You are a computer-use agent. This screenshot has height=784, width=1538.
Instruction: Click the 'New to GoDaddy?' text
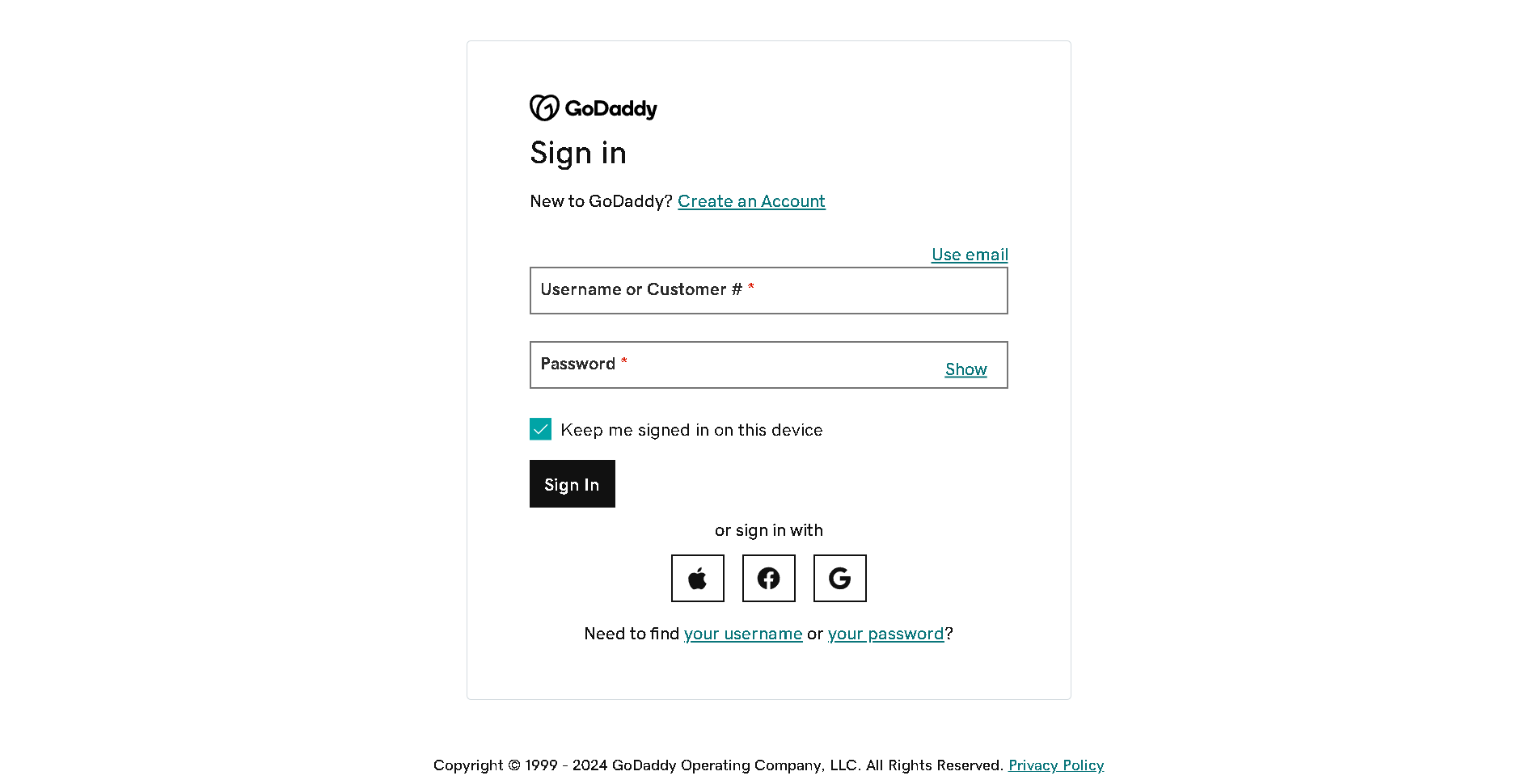point(601,201)
